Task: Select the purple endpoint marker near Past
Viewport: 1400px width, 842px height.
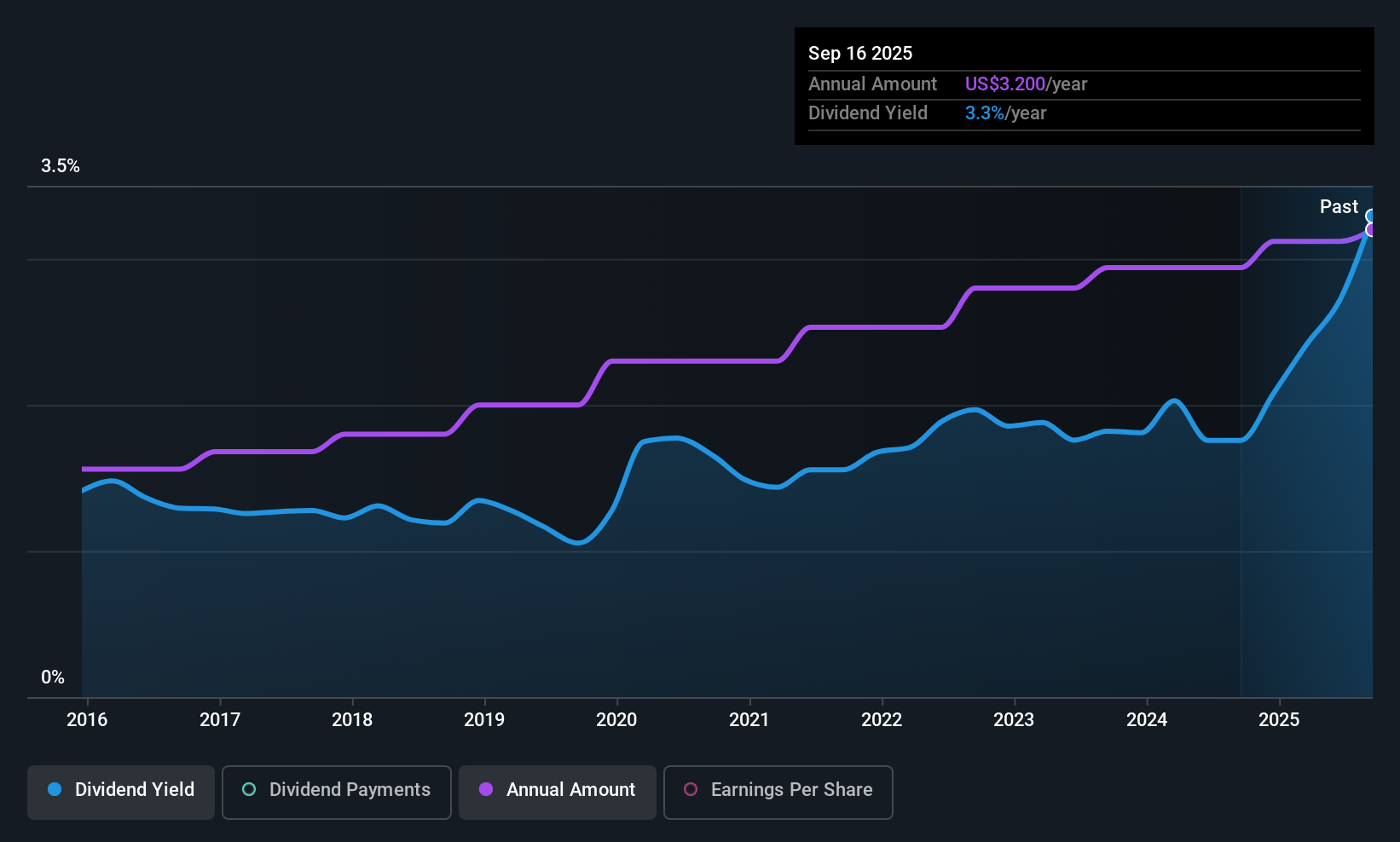Action: [x=1371, y=228]
